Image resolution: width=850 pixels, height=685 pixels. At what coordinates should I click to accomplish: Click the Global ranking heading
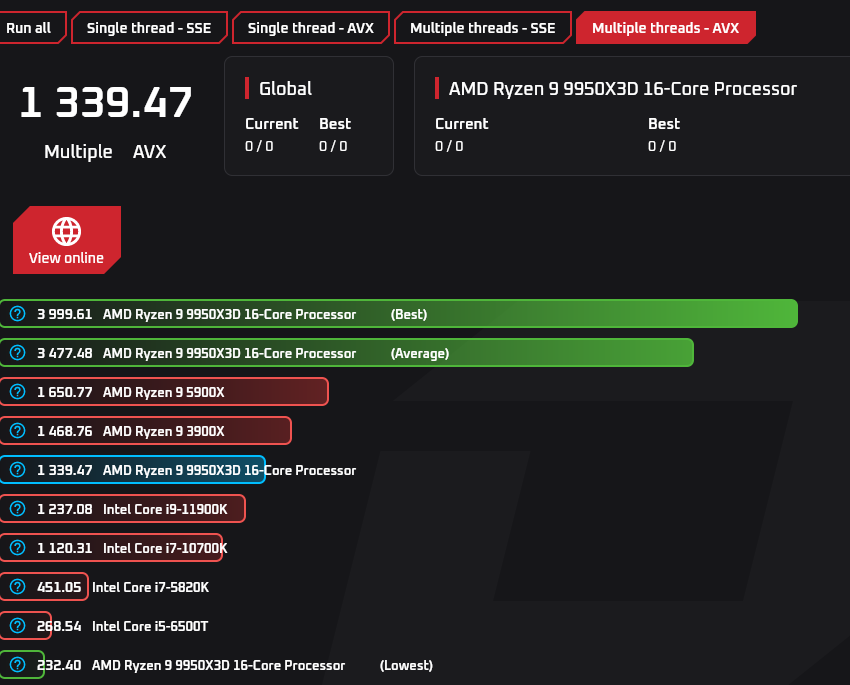(x=285, y=88)
